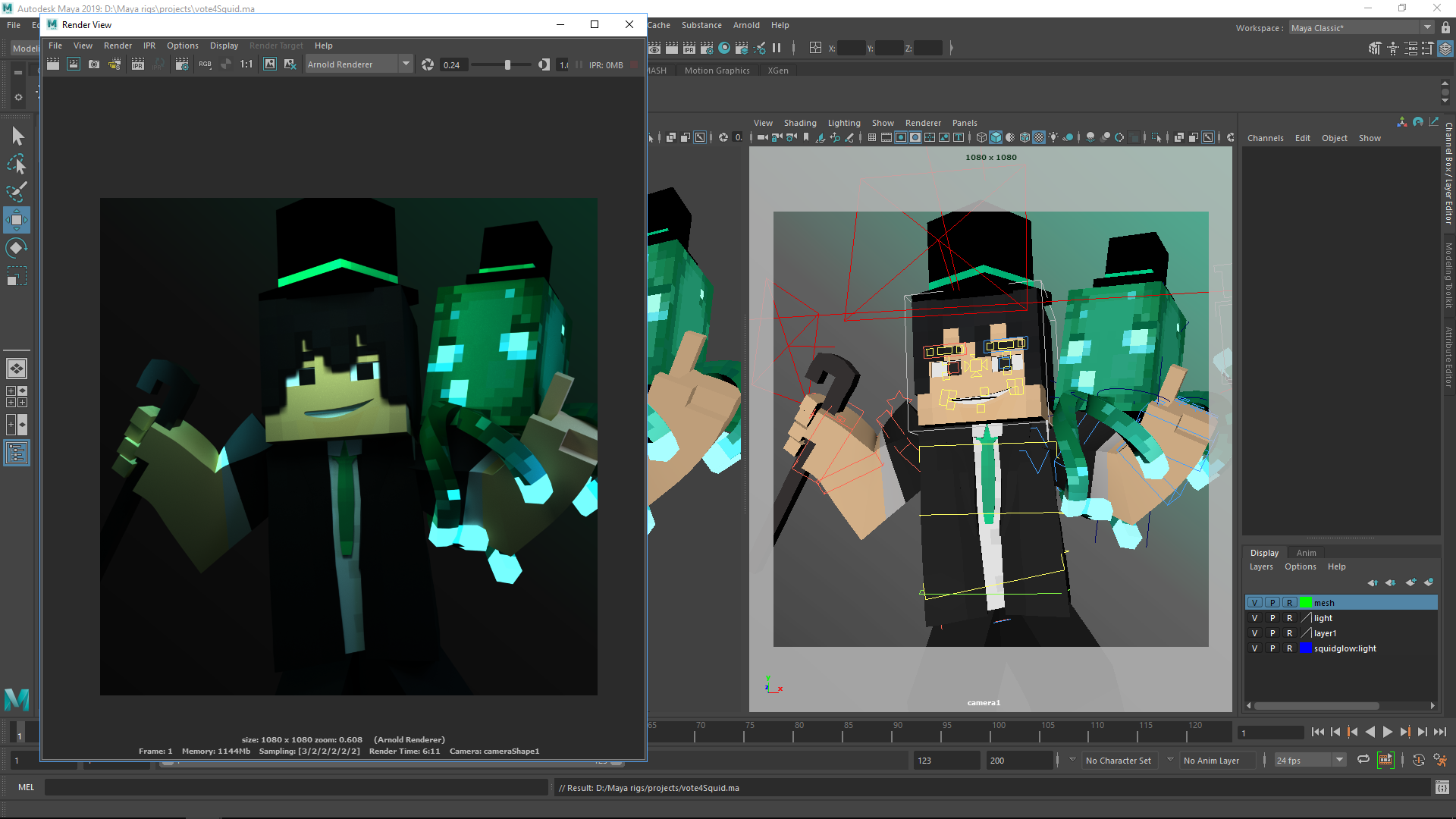This screenshot has width=1456, height=819.
Task: Toggle the 1:1 real size display
Action: [x=246, y=64]
